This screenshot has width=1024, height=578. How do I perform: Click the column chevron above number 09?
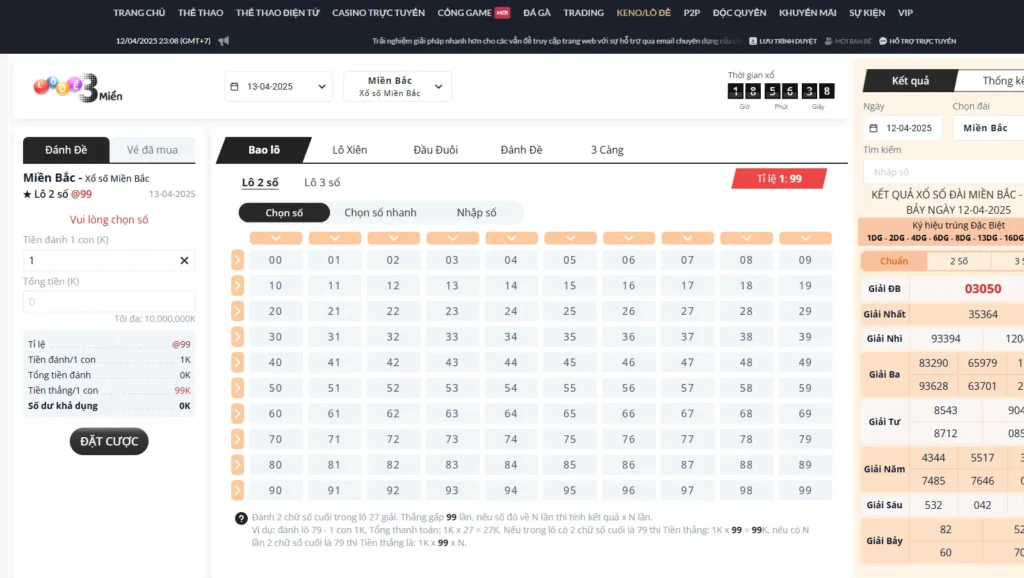(x=805, y=238)
